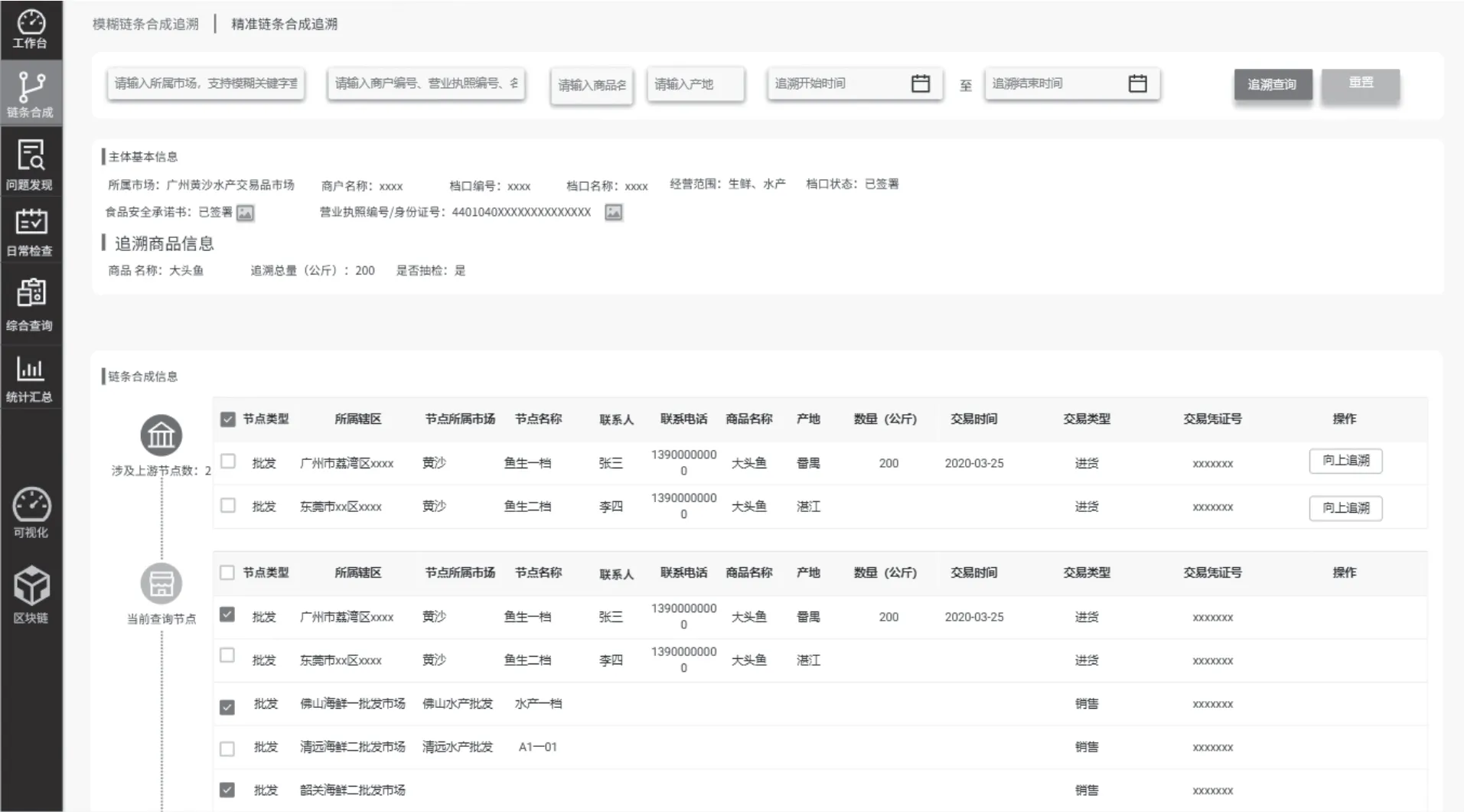Check 清远海鲜二批发市场 row
The image size is (1464, 812).
(x=227, y=748)
